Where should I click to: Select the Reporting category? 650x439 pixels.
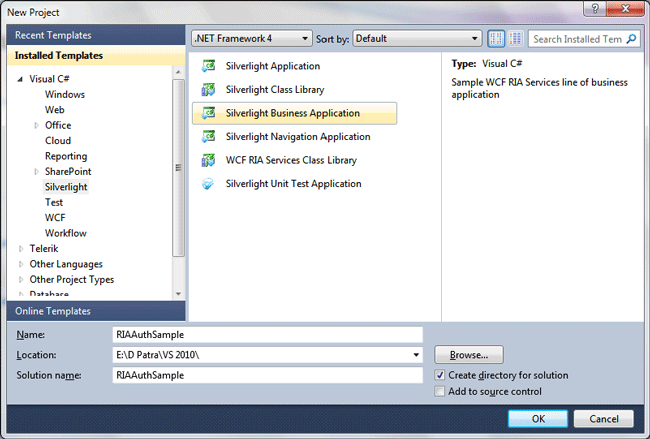coord(66,156)
